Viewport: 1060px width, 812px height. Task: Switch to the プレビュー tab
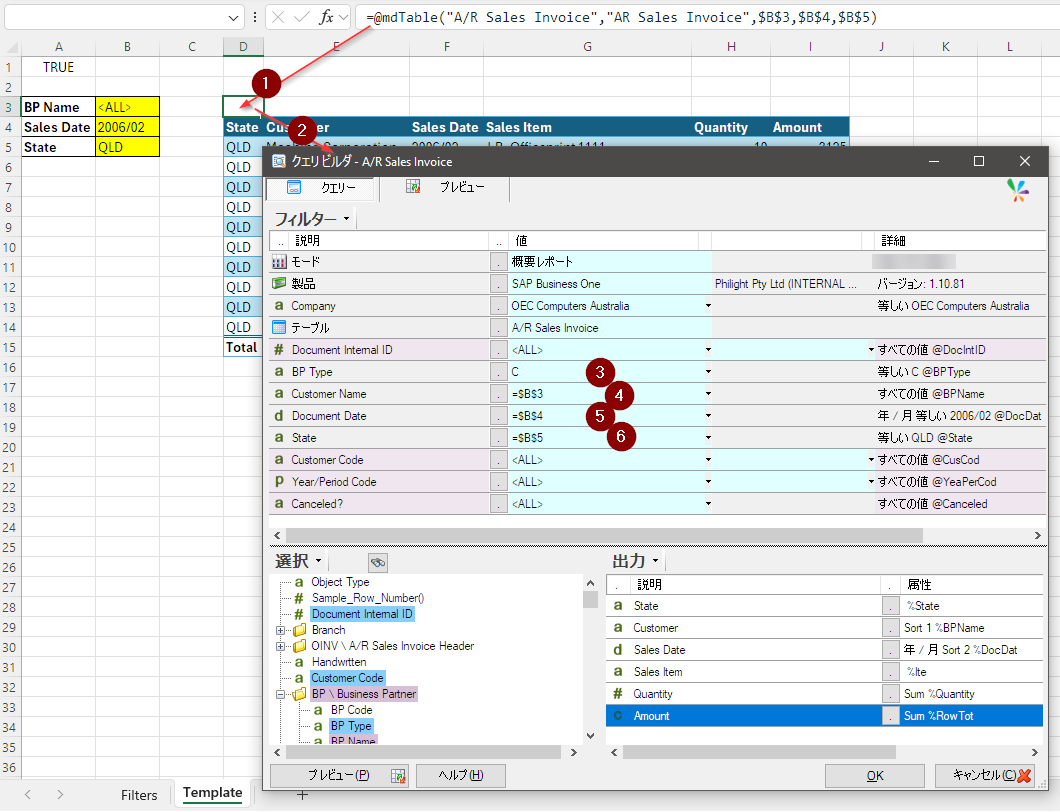coord(445,187)
